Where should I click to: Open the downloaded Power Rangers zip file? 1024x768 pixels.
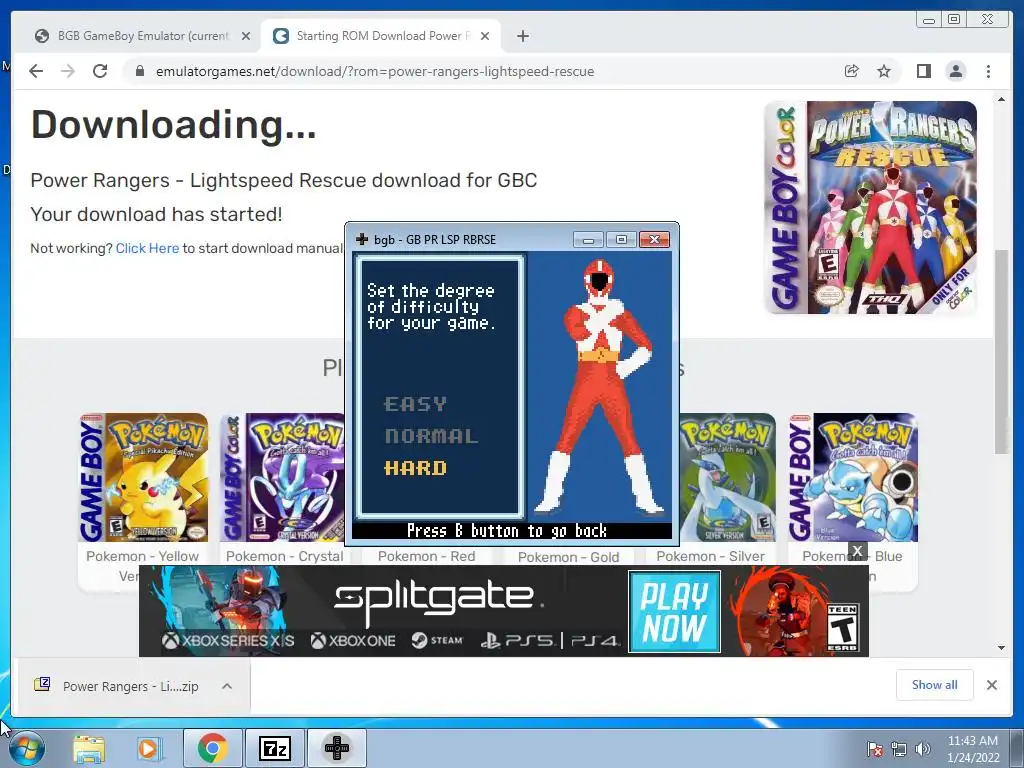(130, 686)
